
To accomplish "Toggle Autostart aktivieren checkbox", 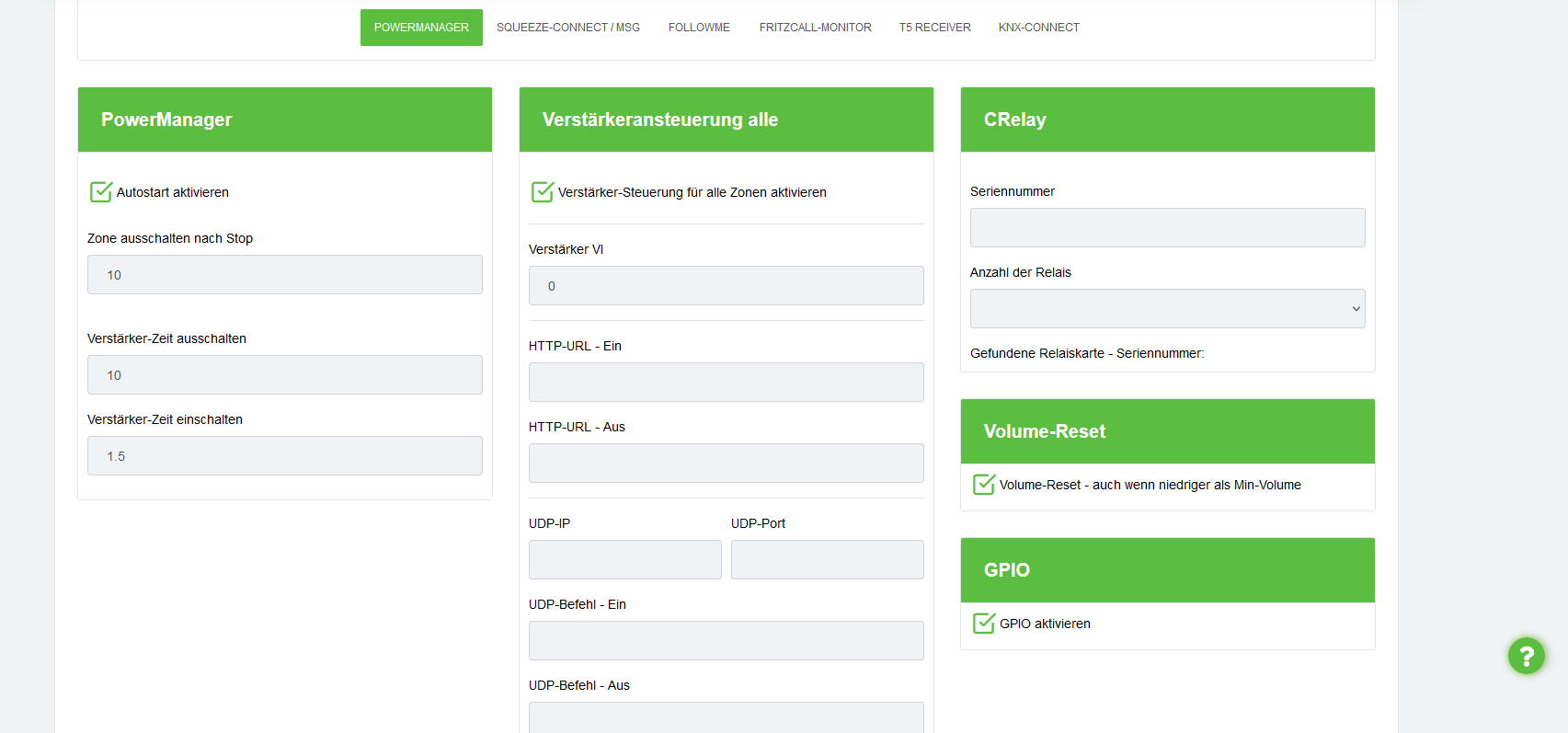I will (x=101, y=192).
